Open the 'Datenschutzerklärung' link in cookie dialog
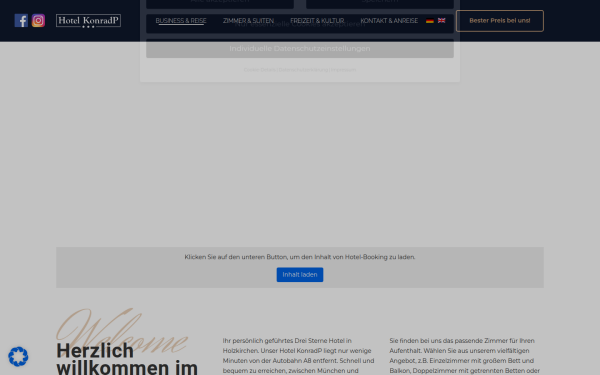Image resolution: width=600 pixels, height=375 pixels. point(303,70)
